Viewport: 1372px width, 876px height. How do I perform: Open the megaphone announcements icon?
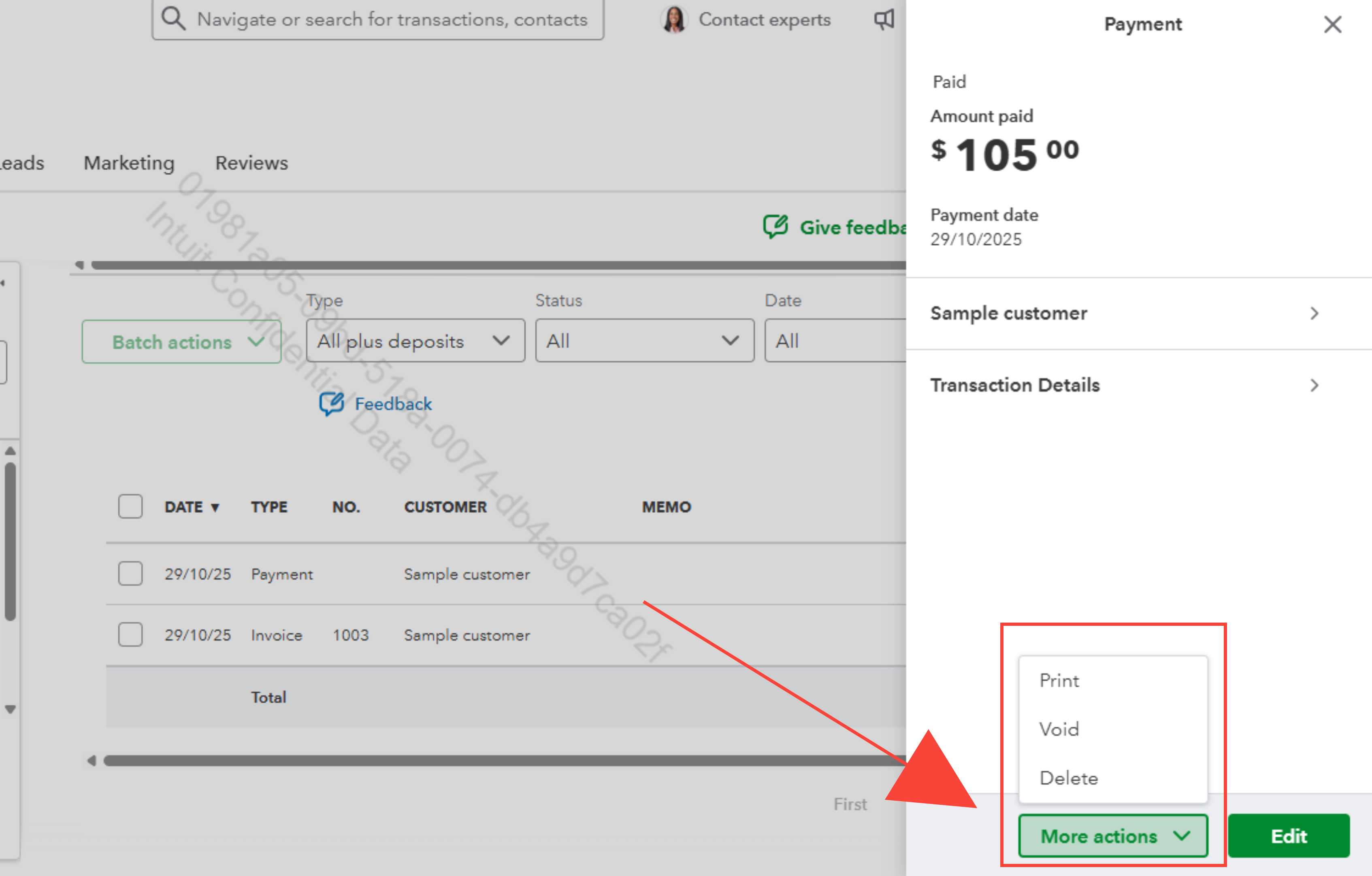pyautogui.click(x=884, y=19)
